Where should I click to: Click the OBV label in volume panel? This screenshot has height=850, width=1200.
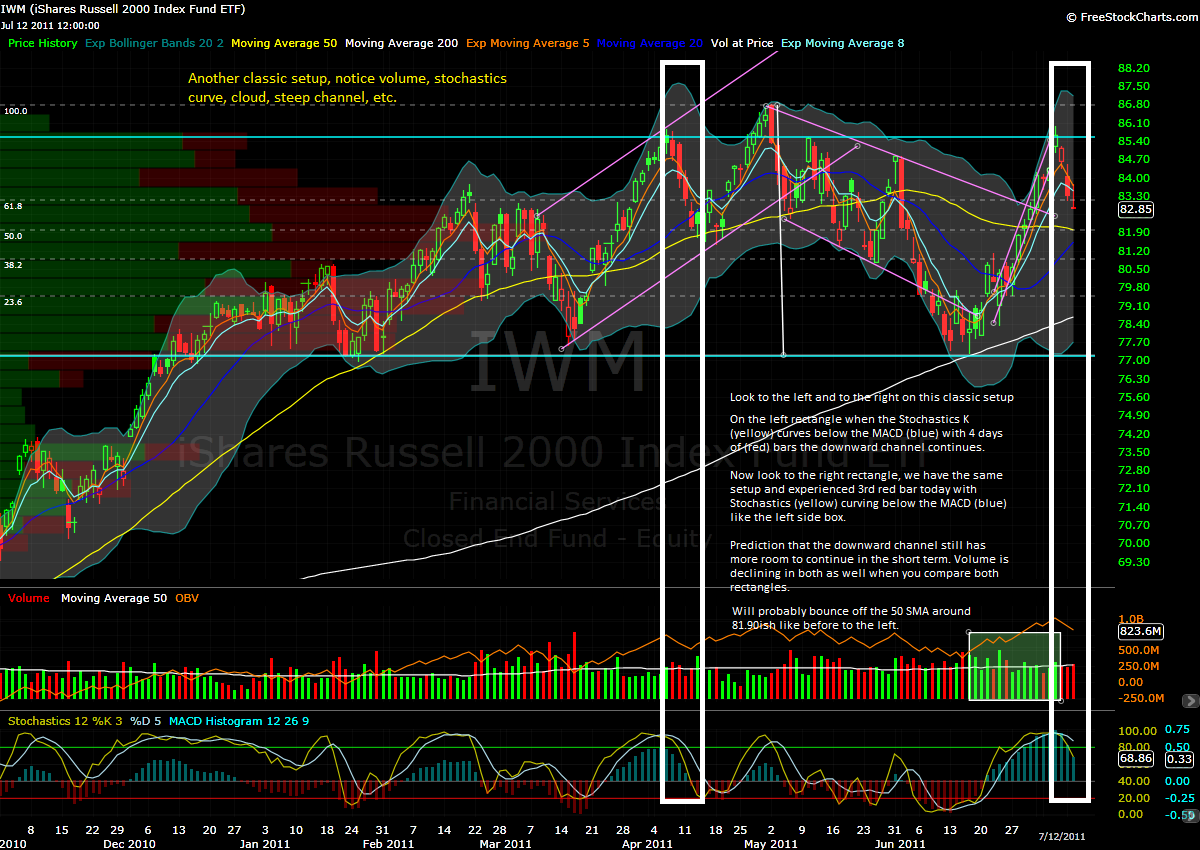[187, 598]
